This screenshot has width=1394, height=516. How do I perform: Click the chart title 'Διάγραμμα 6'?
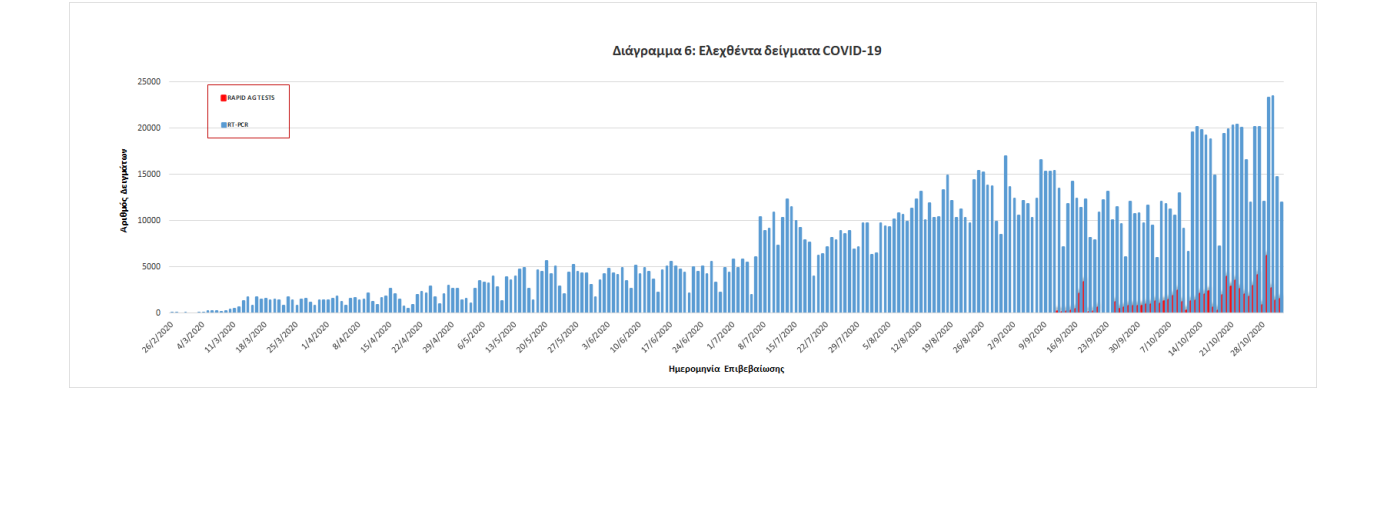click(746, 50)
